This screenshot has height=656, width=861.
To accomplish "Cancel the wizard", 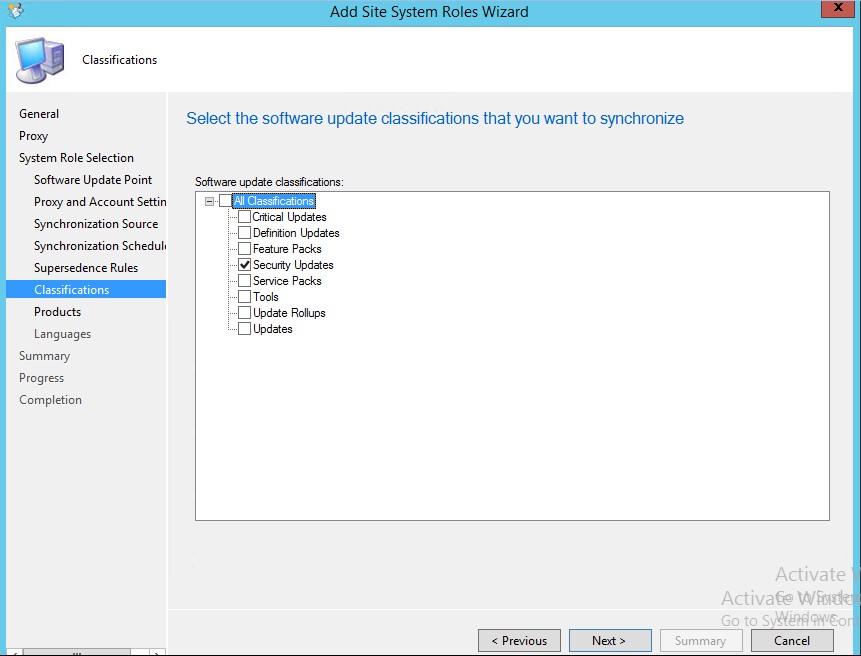I will [791, 641].
